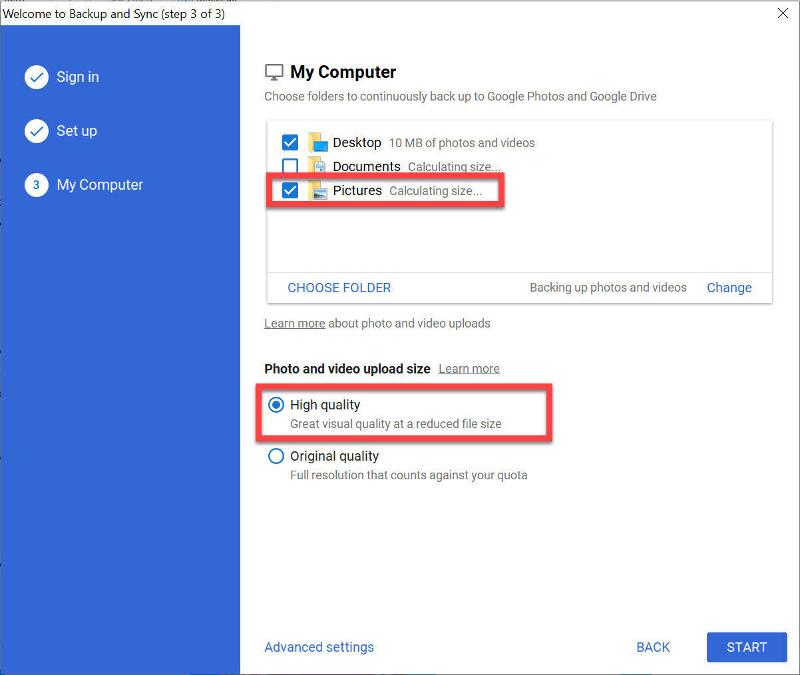Click the Documents folder icon

click(x=318, y=166)
